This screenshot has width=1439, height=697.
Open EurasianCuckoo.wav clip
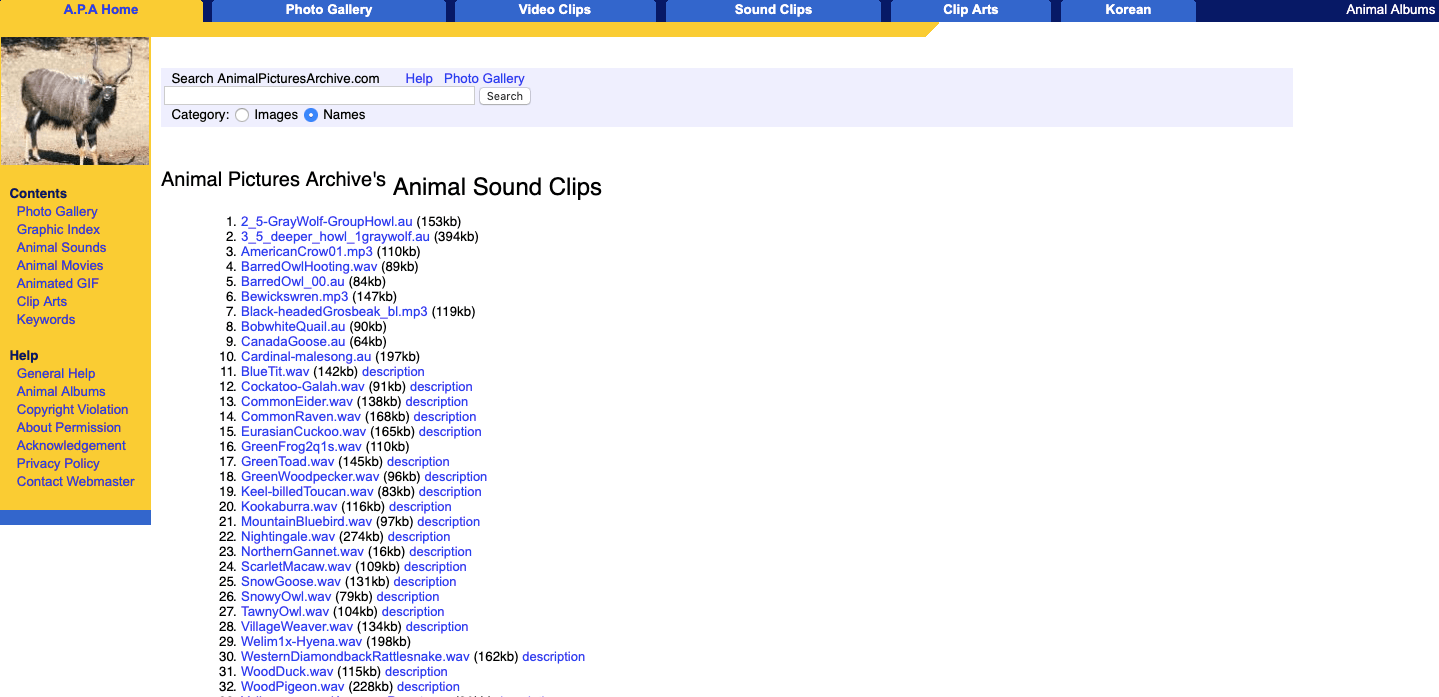click(x=304, y=432)
